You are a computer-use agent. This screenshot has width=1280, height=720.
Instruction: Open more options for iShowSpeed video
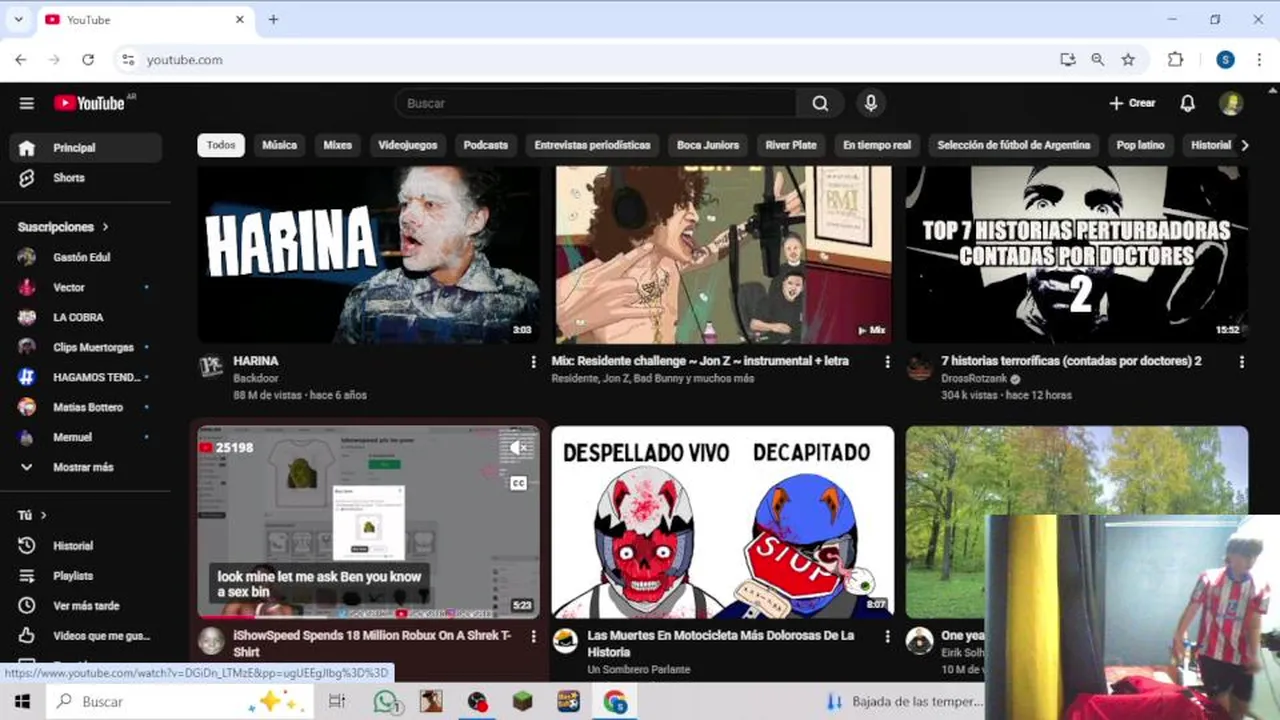tap(533, 636)
